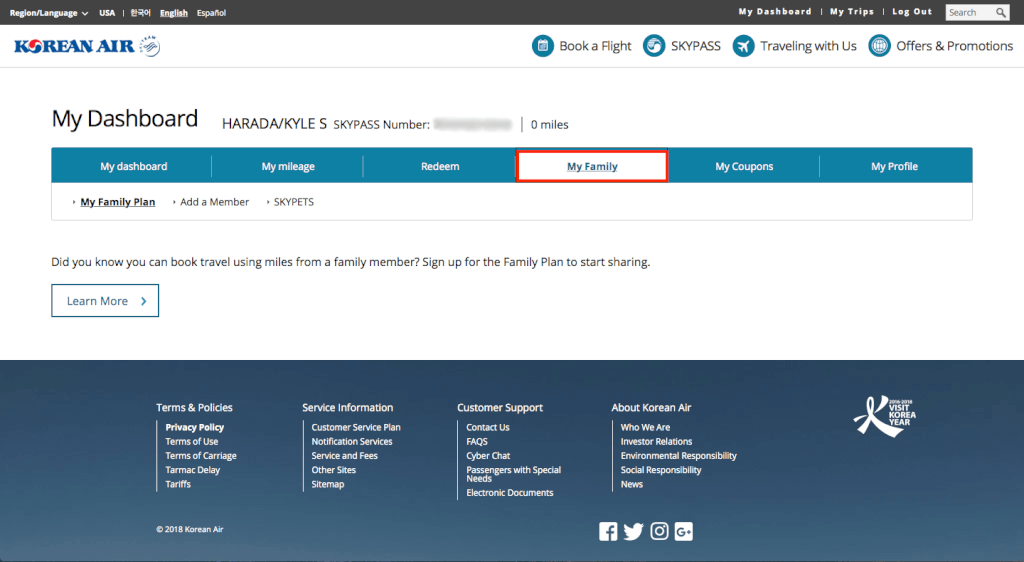This screenshot has width=1024, height=562.
Task: Open the Add a Member sub-link
Action: point(214,202)
